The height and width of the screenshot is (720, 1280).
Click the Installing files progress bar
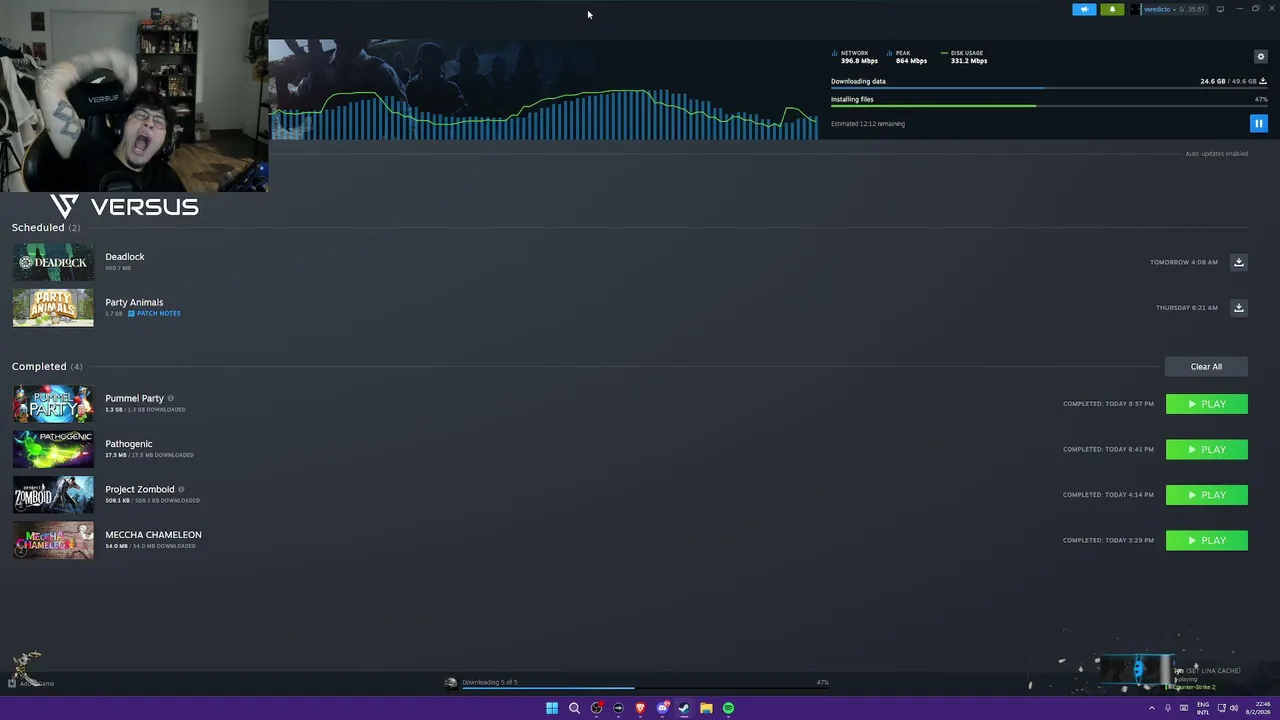point(1049,106)
